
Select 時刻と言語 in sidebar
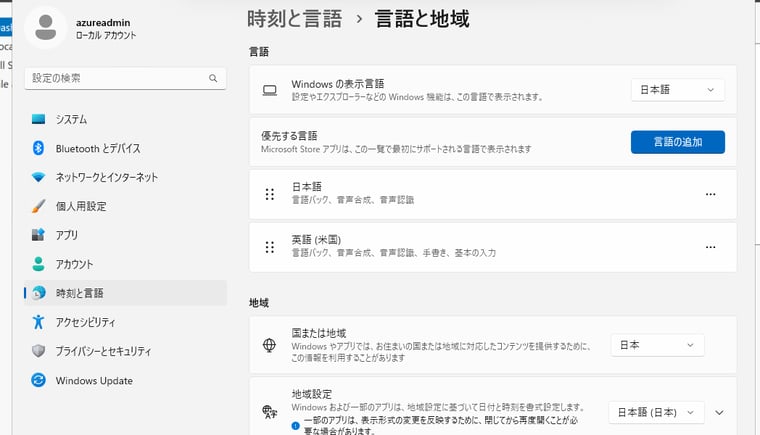tap(126, 293)
